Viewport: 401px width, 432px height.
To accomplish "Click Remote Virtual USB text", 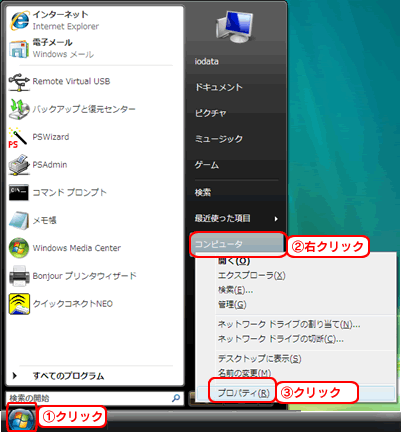I will click(71, 81).
